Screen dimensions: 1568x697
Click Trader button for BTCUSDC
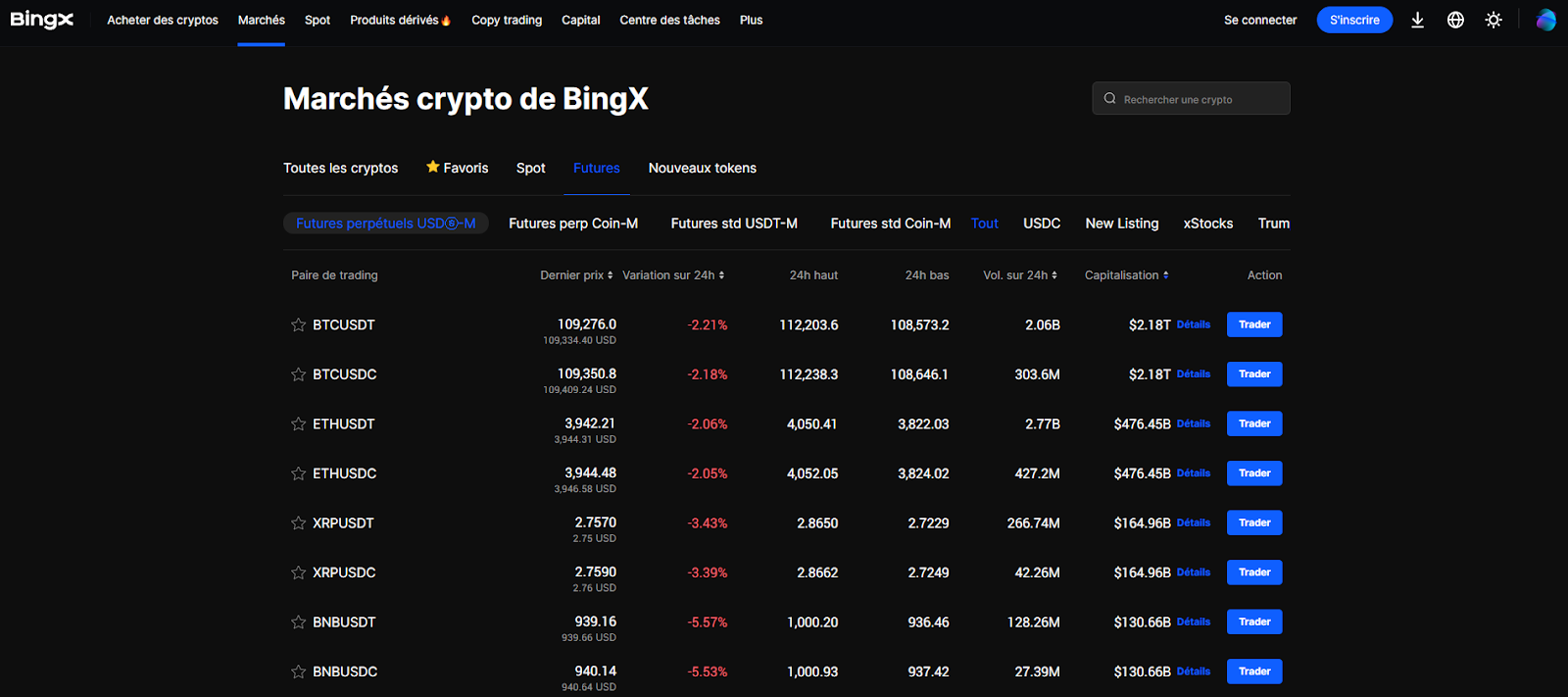click(1254, 374)
